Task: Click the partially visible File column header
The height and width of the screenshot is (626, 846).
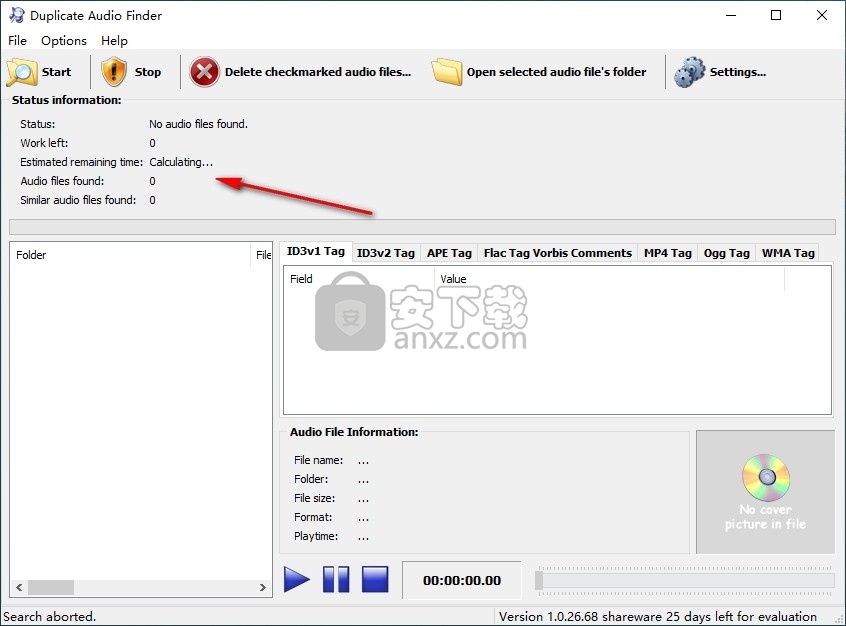Action: [x=262, y=255]
